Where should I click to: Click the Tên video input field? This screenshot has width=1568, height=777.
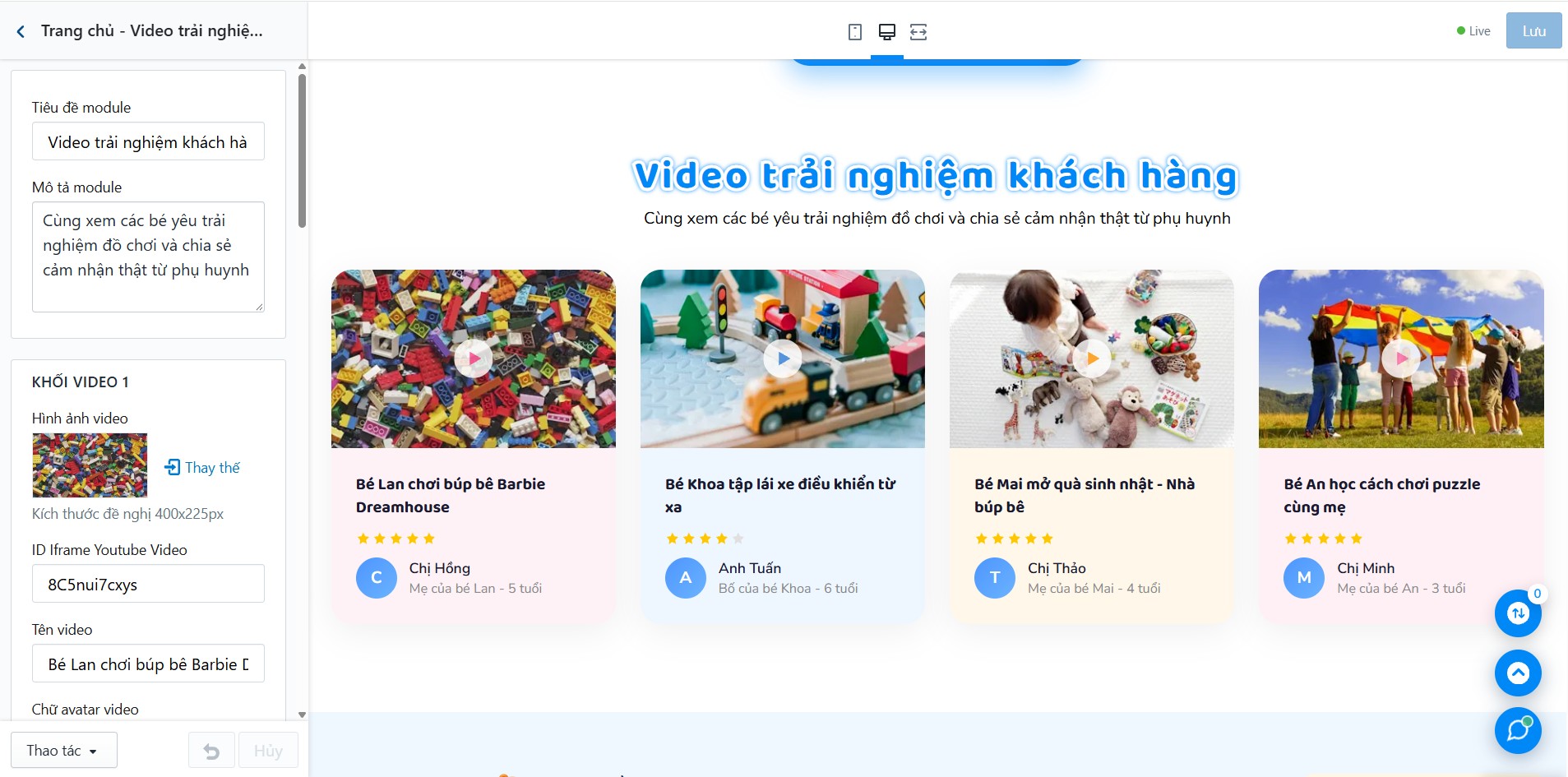[x=148, y=664]
